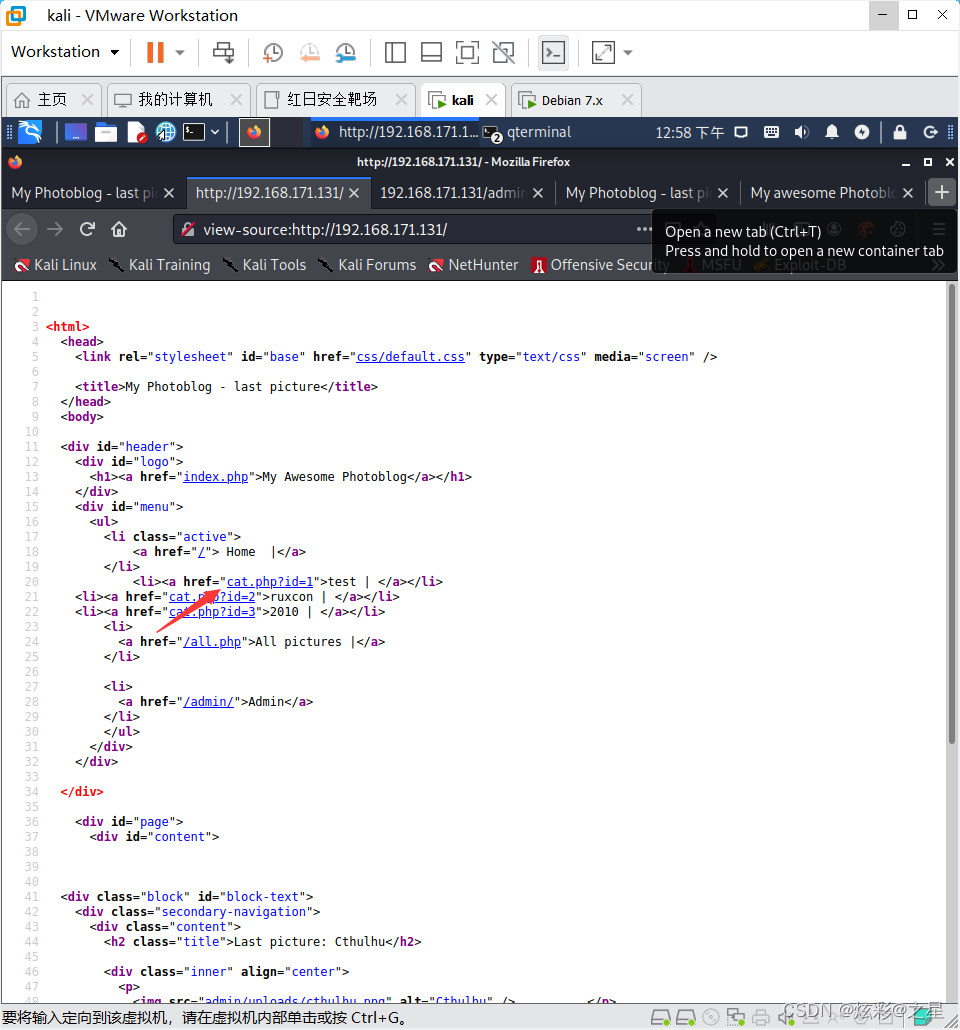Image resolution: width=960 pixels, height=1030 pixels.
Task: Open the Workstation dropdown menu
Action: [65, 52]
